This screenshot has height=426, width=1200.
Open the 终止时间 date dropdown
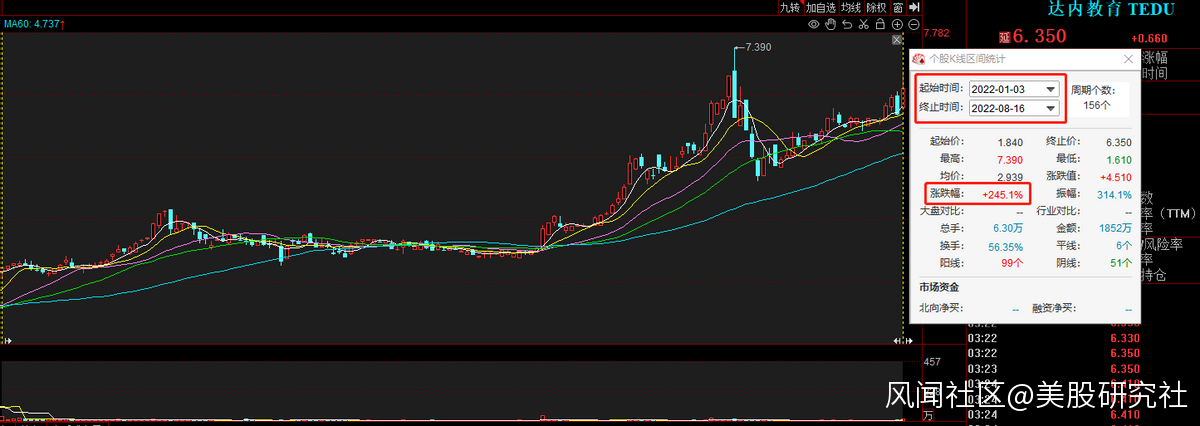(1050, 108)
